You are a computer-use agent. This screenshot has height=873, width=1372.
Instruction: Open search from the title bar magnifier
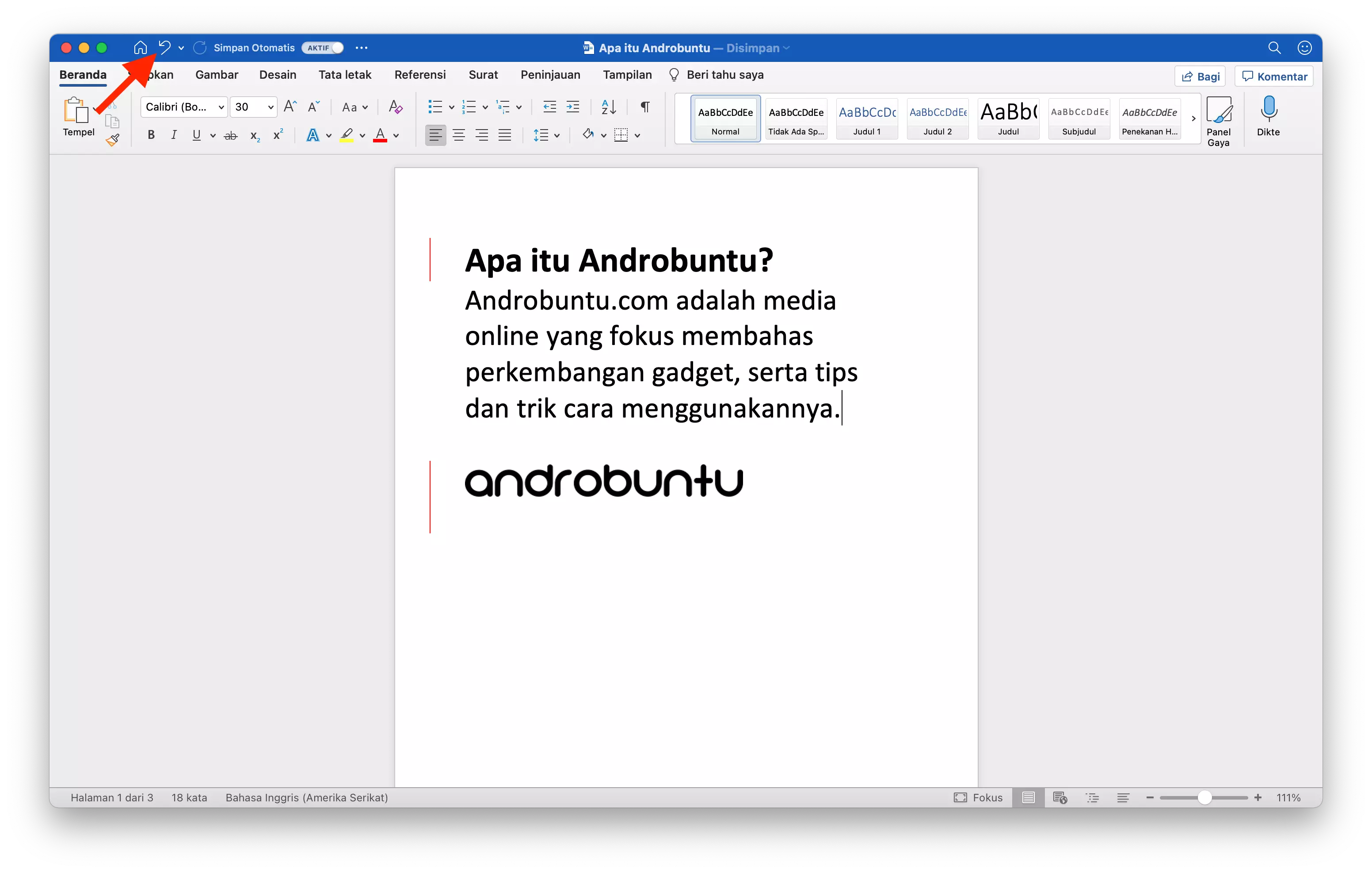[x=1275, y=47]
